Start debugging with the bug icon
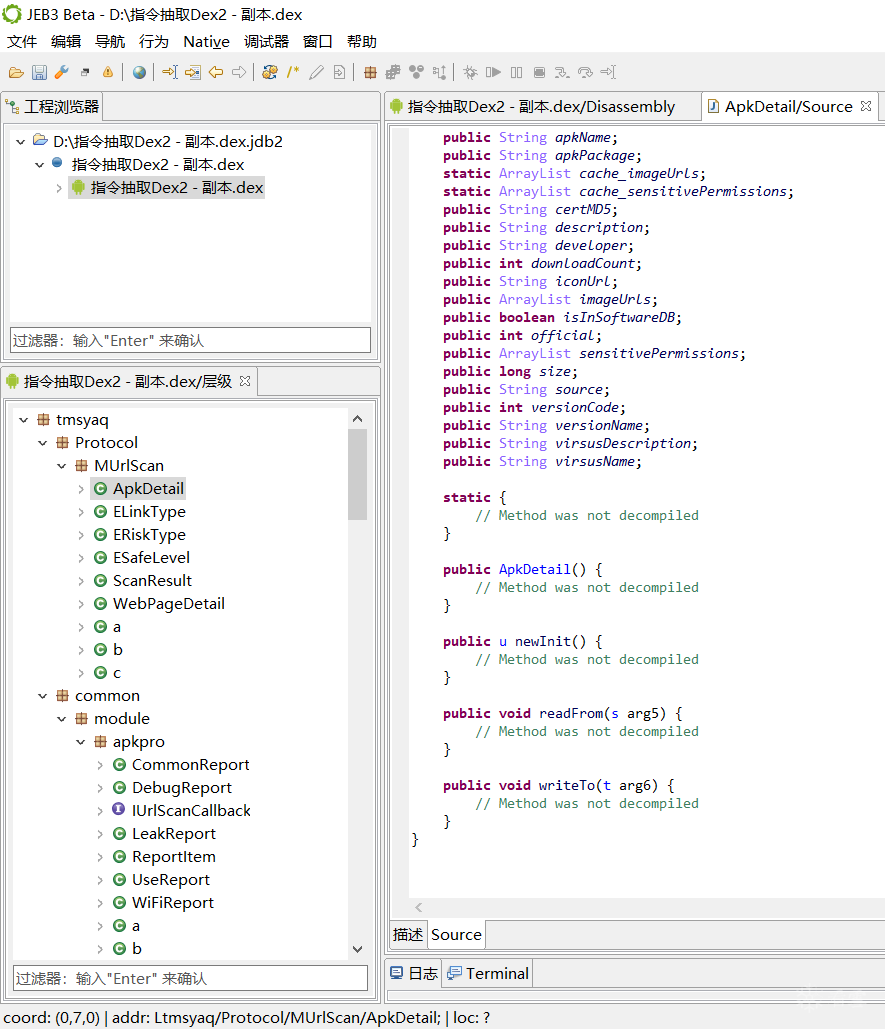885x1029 pixels. tap(470, 72)
